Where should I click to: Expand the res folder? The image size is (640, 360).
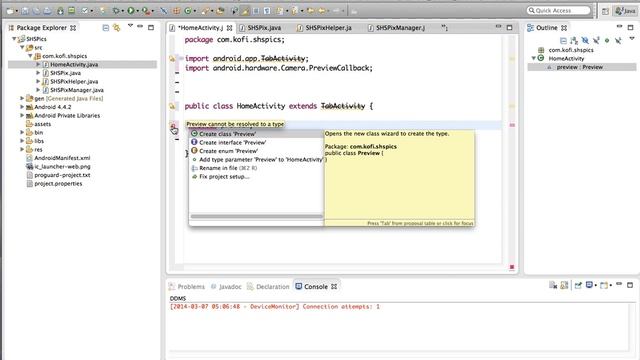click(22, 149)
